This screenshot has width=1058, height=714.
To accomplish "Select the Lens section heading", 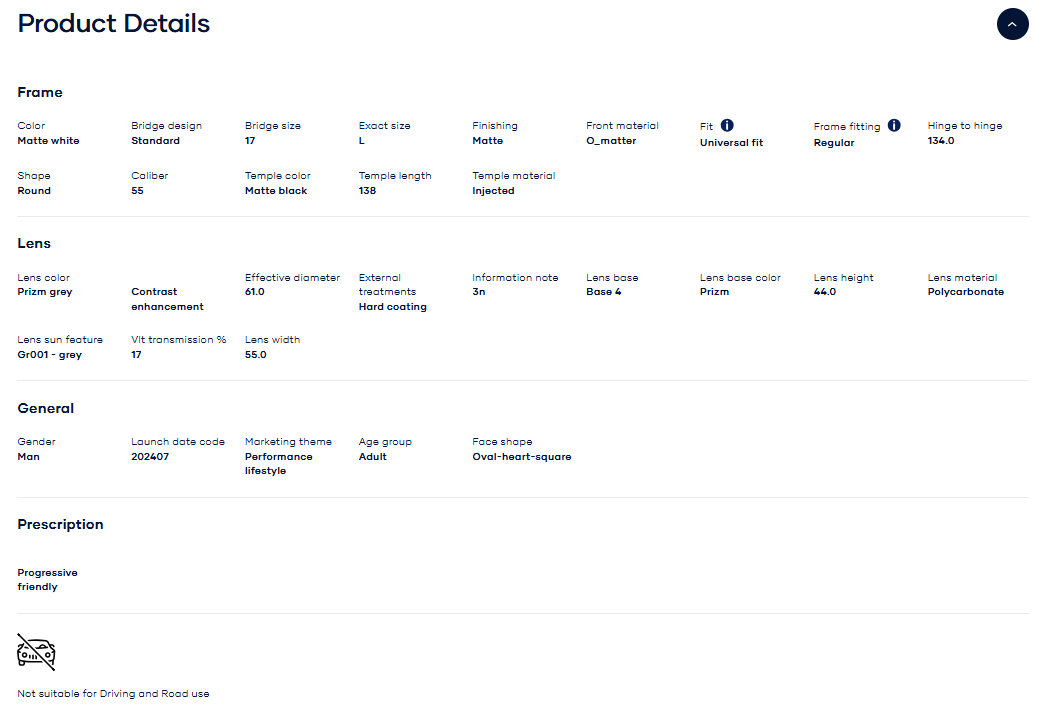I will click(x=34, y=243).
